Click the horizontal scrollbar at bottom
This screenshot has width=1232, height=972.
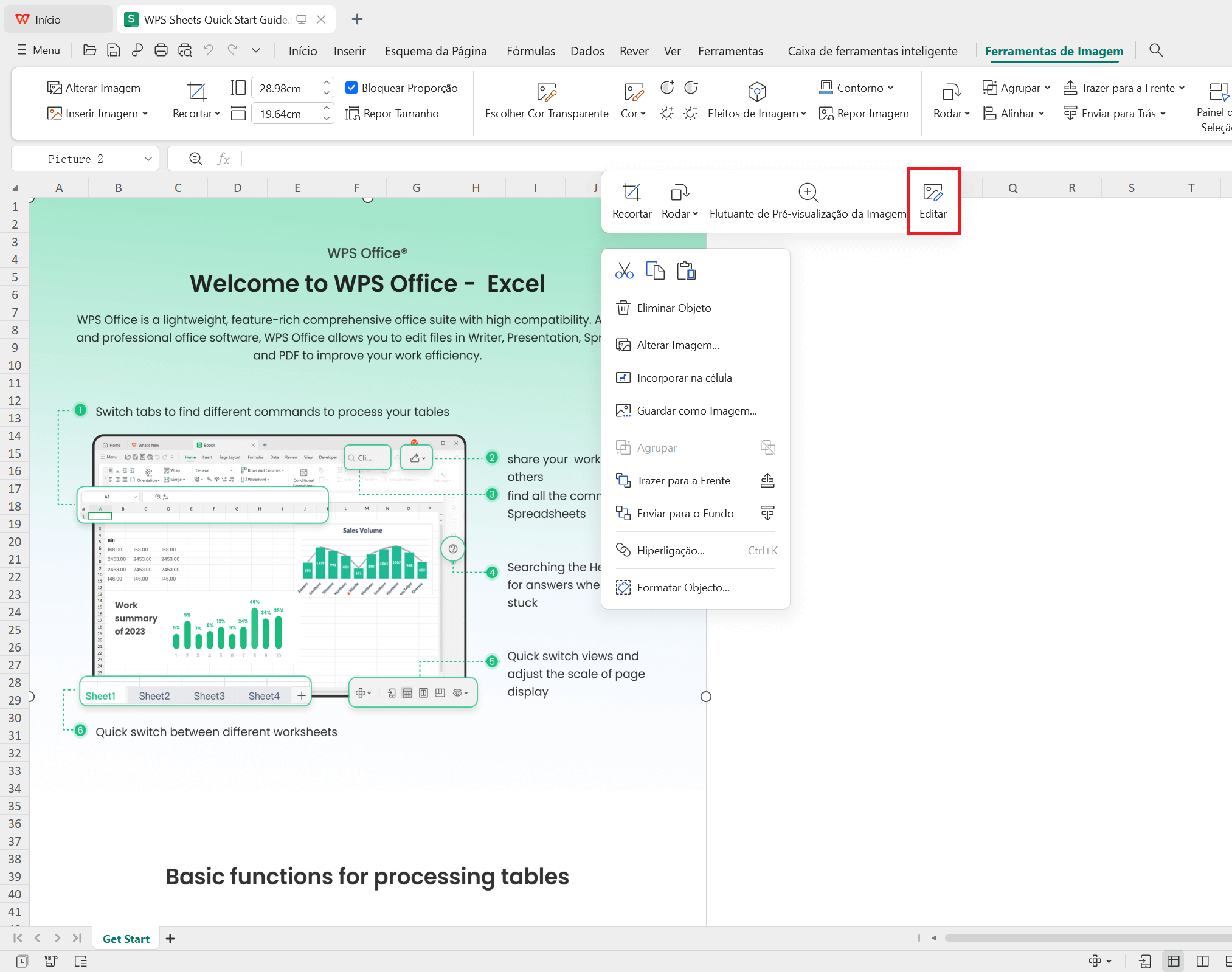(1087, 938)
